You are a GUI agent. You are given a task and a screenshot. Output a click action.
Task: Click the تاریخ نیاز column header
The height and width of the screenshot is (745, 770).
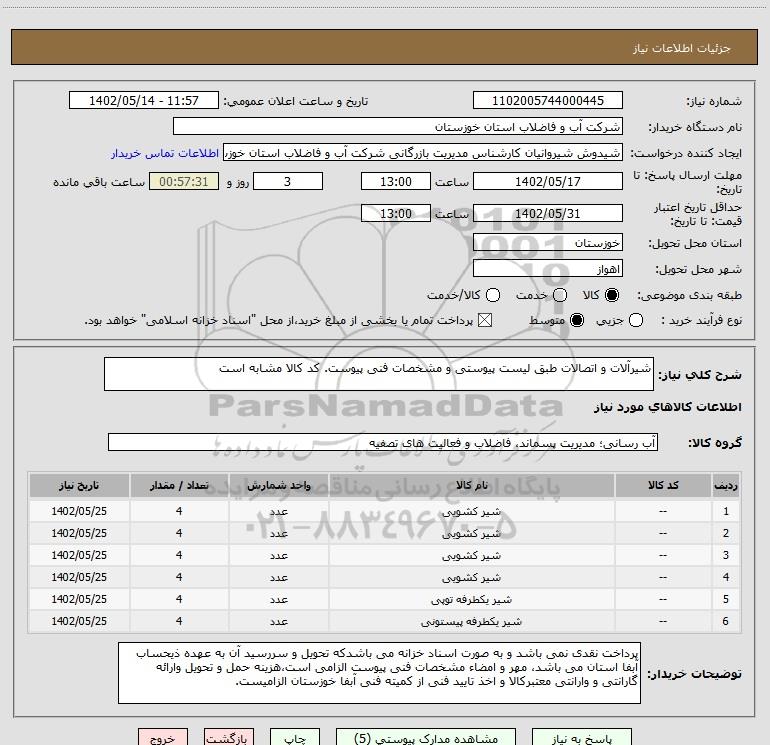point(79,486)
